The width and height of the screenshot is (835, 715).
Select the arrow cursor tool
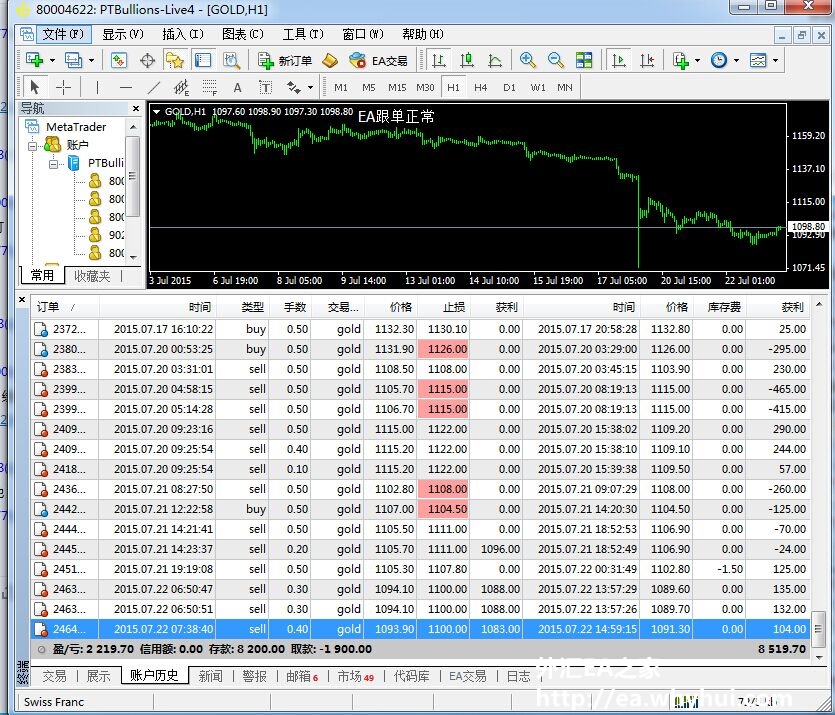[x=35, y=87]
